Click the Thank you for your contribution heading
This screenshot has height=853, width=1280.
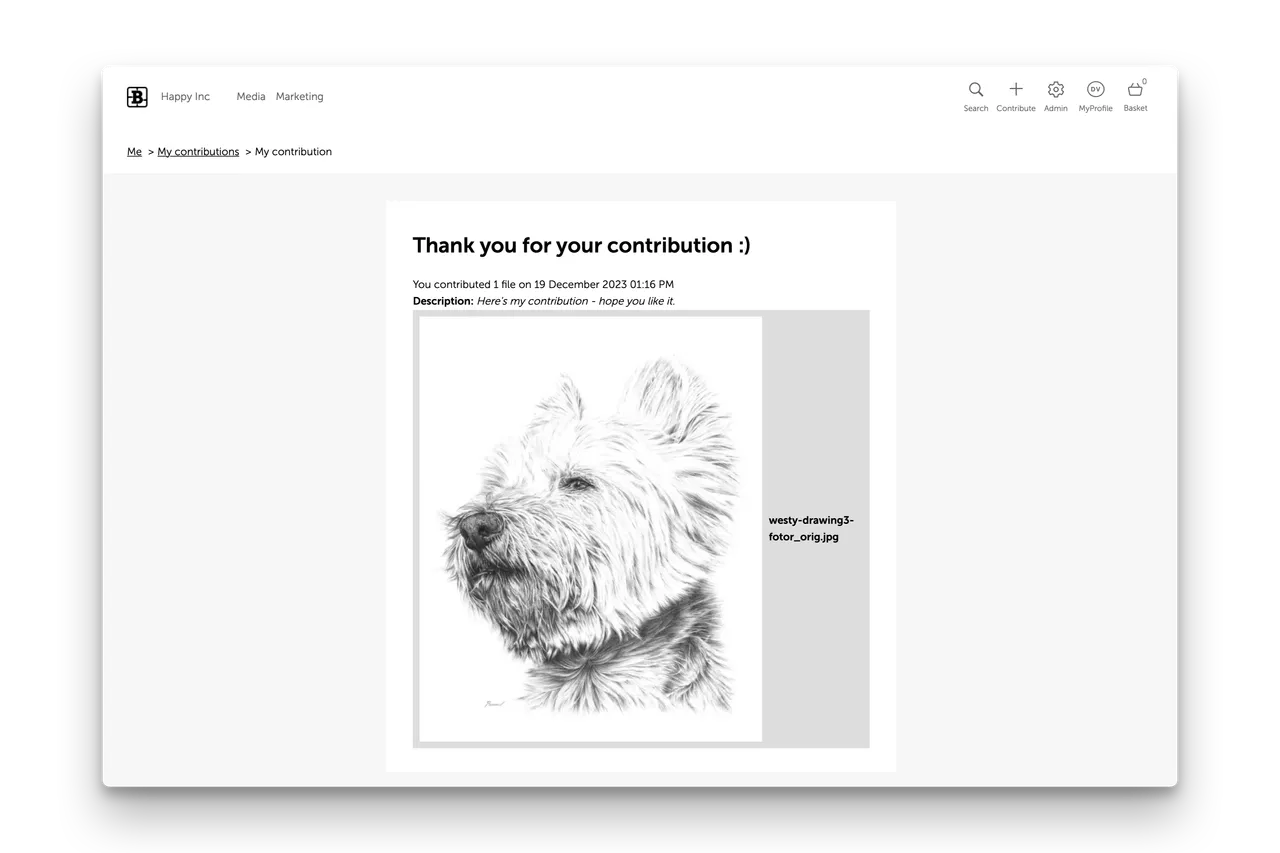point(581,245)
